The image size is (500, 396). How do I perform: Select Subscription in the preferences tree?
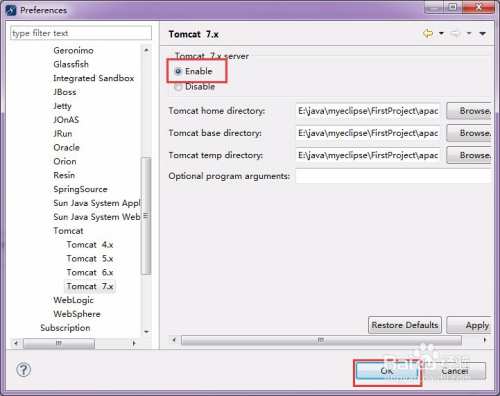click(x=65, y=328)
